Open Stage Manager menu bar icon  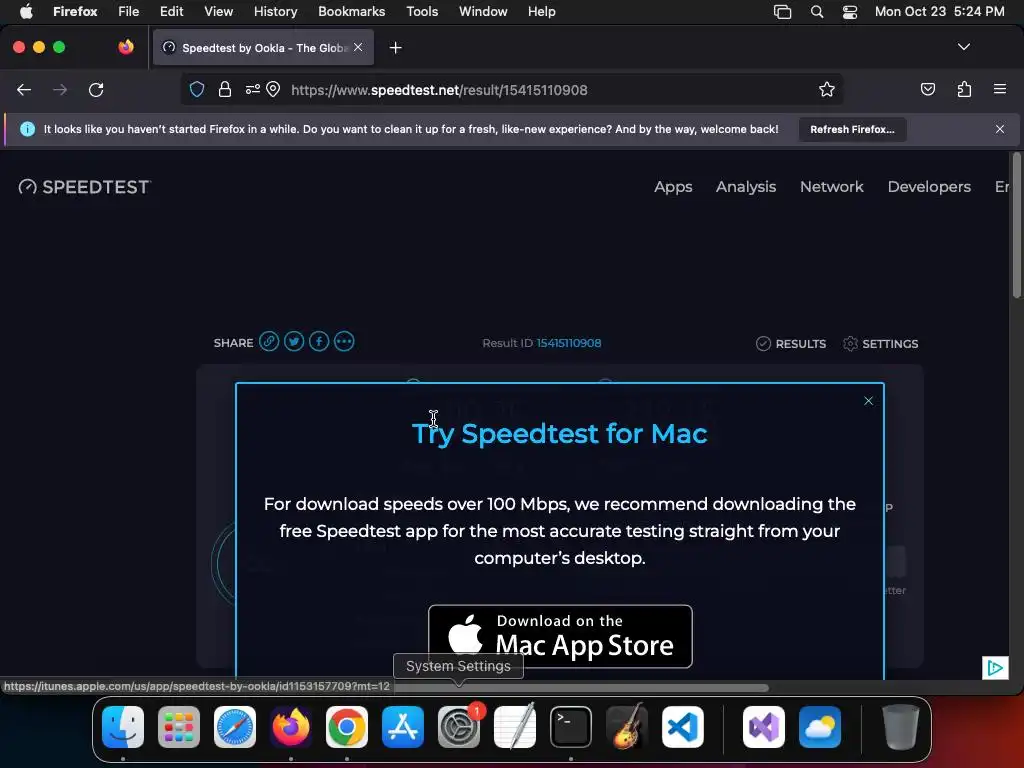tap(782, 11)
